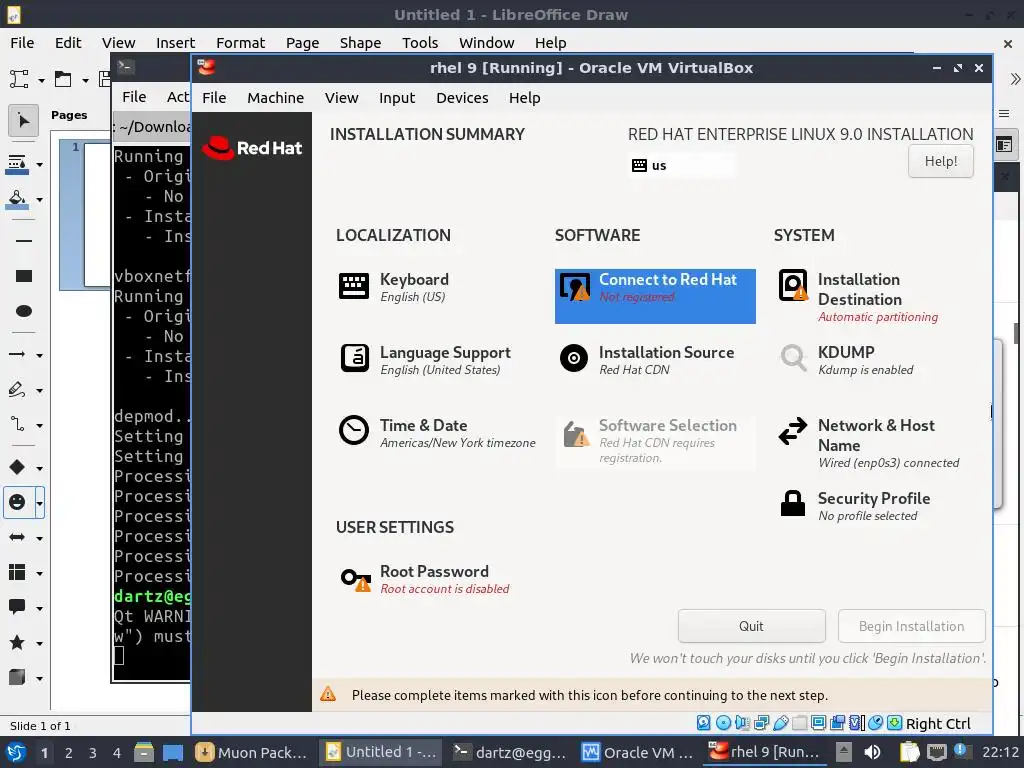Image resolution: width=1024 pixels, height=768 pixels.
Task: Select the Rectangle tool in Draw
Action: (x=24, y=276)
